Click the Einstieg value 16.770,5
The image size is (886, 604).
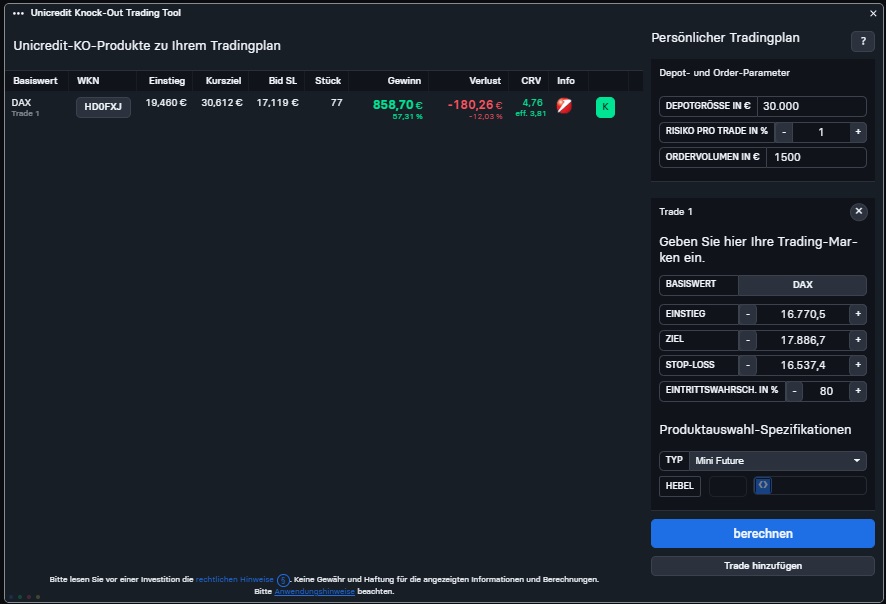[803, 314]
